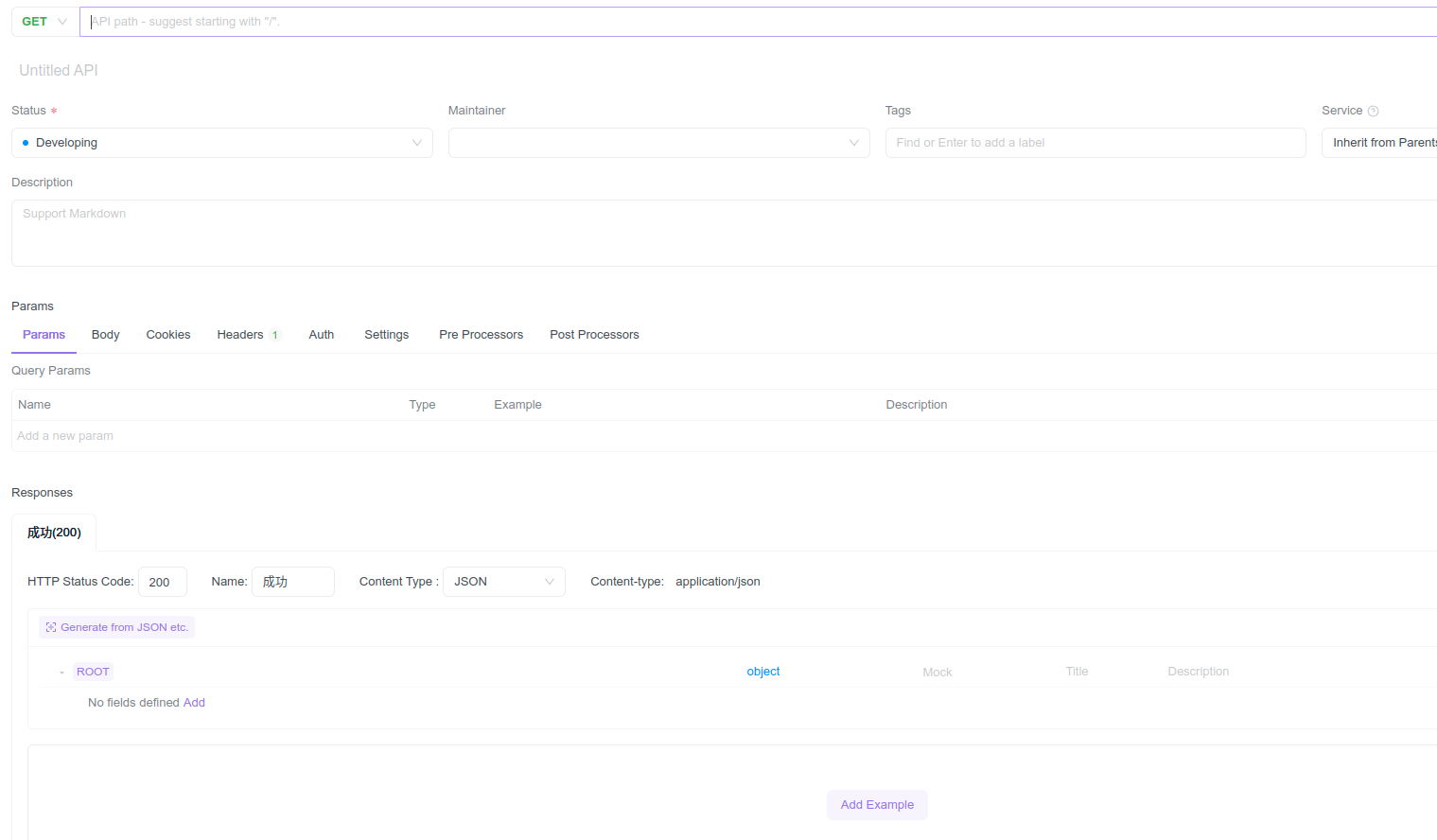Screen dimensions: 1437x840
Task: Select the Auth tab
Action: 321,335
